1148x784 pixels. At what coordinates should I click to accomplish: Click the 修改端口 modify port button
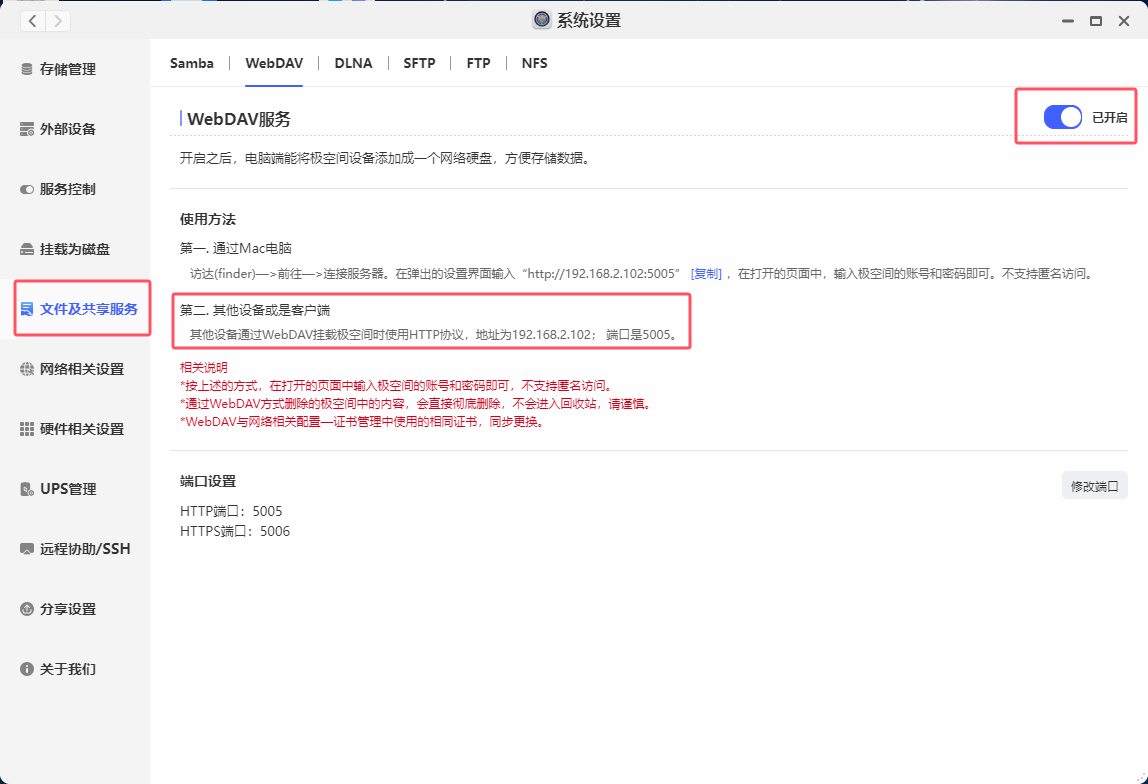[x=1094, y=486]
